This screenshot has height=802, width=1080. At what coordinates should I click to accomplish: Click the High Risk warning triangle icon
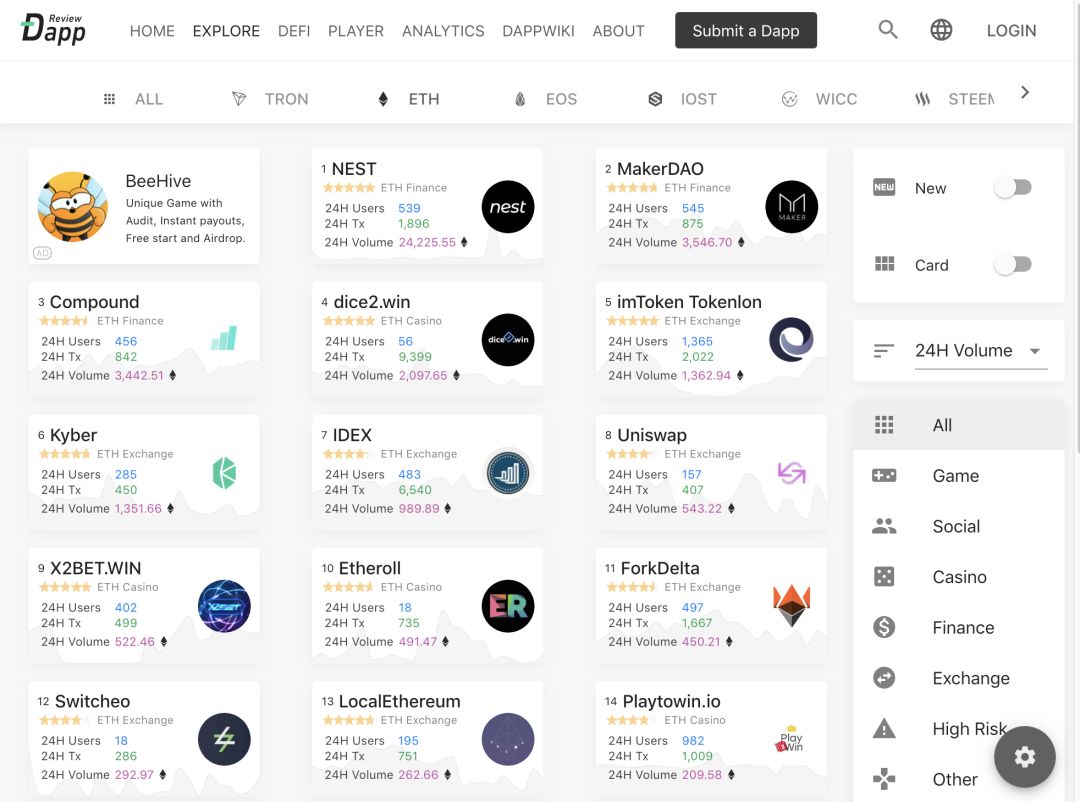tap(884, 728)
